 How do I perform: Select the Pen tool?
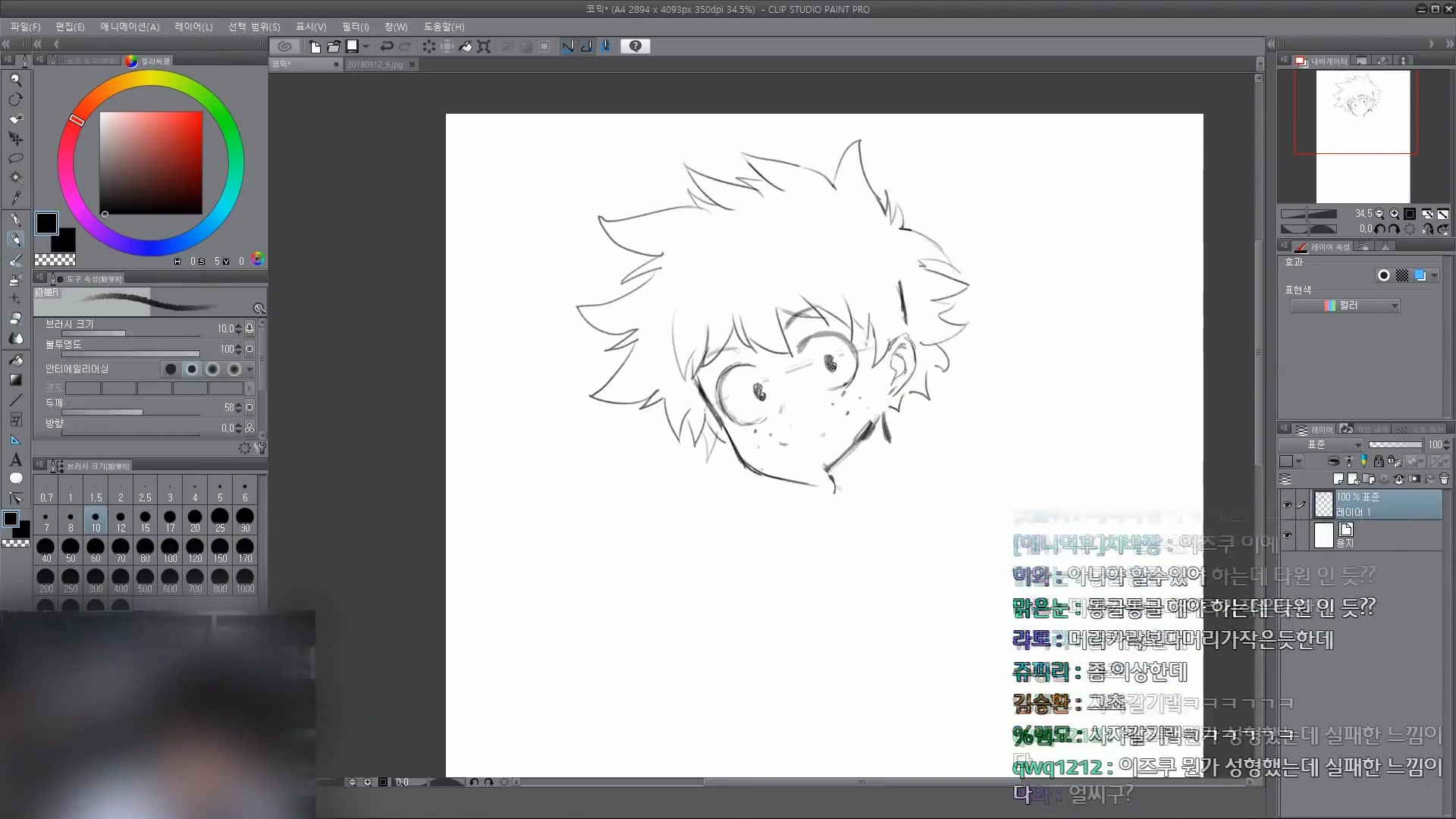point(15,220)
